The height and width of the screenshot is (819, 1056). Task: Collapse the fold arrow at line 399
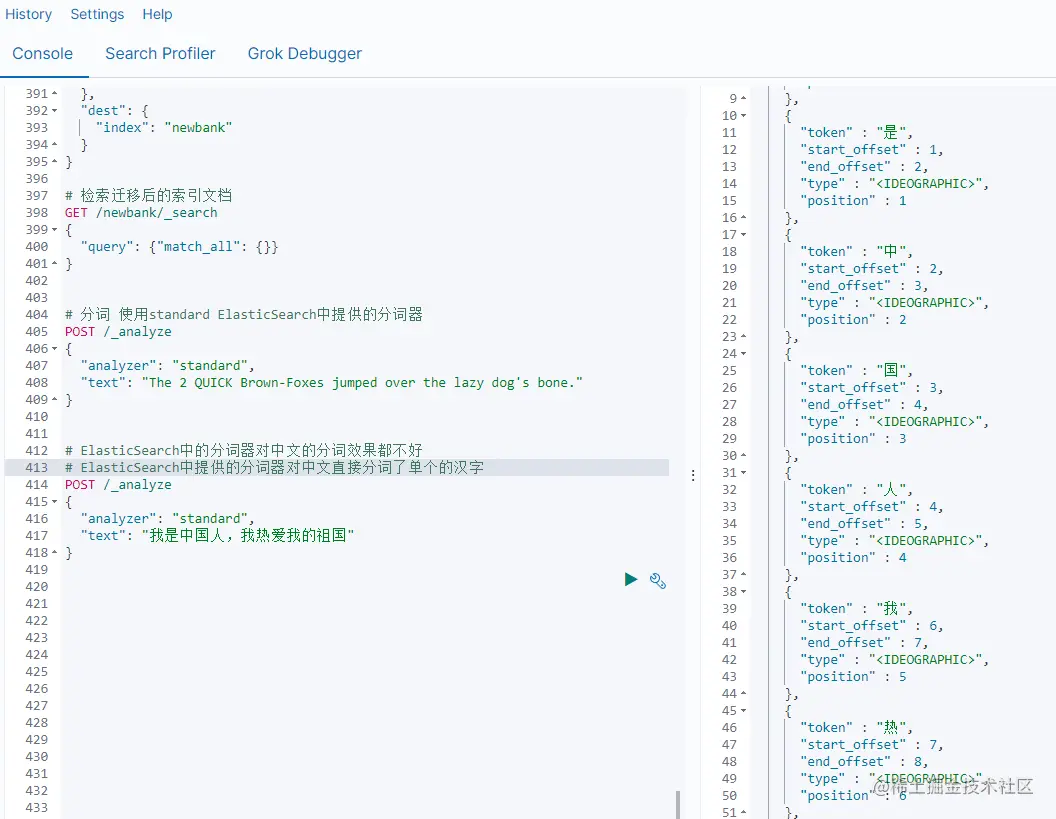(x=55, y=230)
